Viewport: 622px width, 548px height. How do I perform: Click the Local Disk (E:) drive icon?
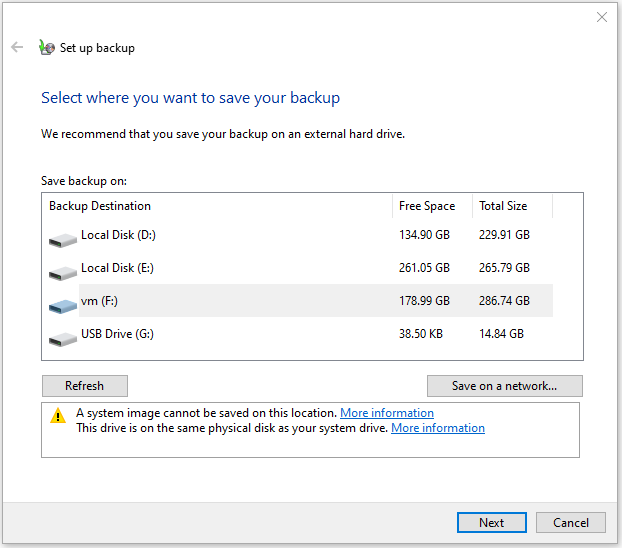click(62, 272)
